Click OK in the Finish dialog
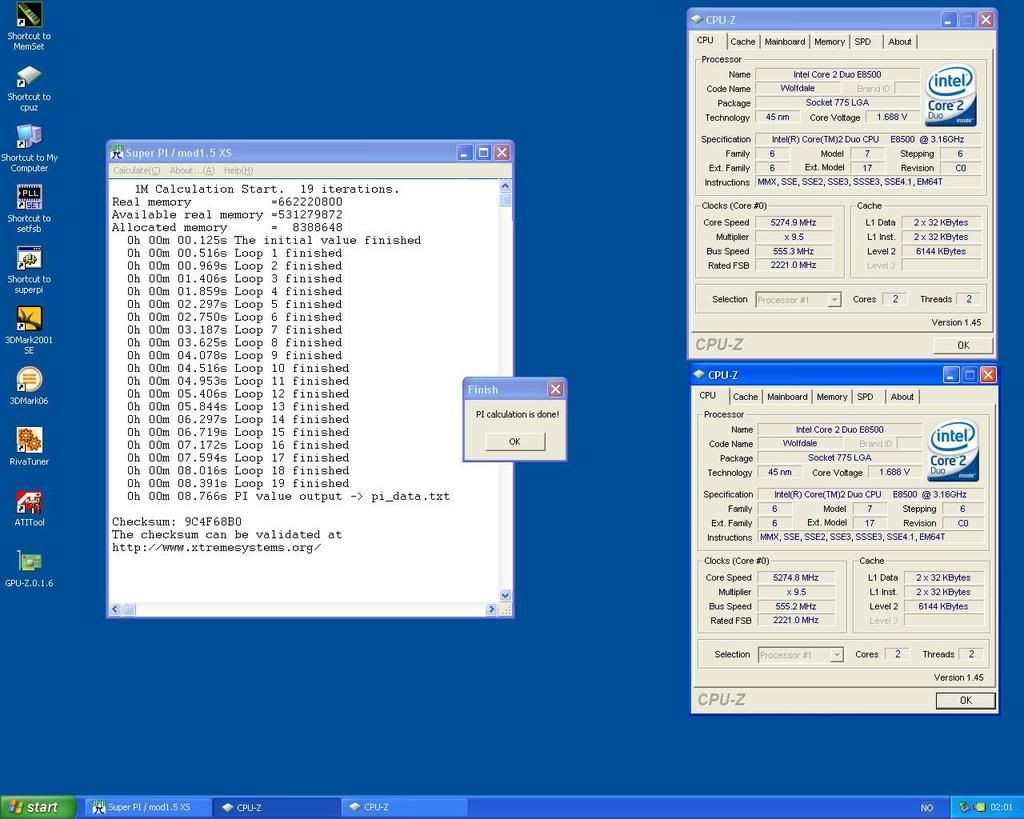The image size is (1024, 819). click(x=515, y=442)
